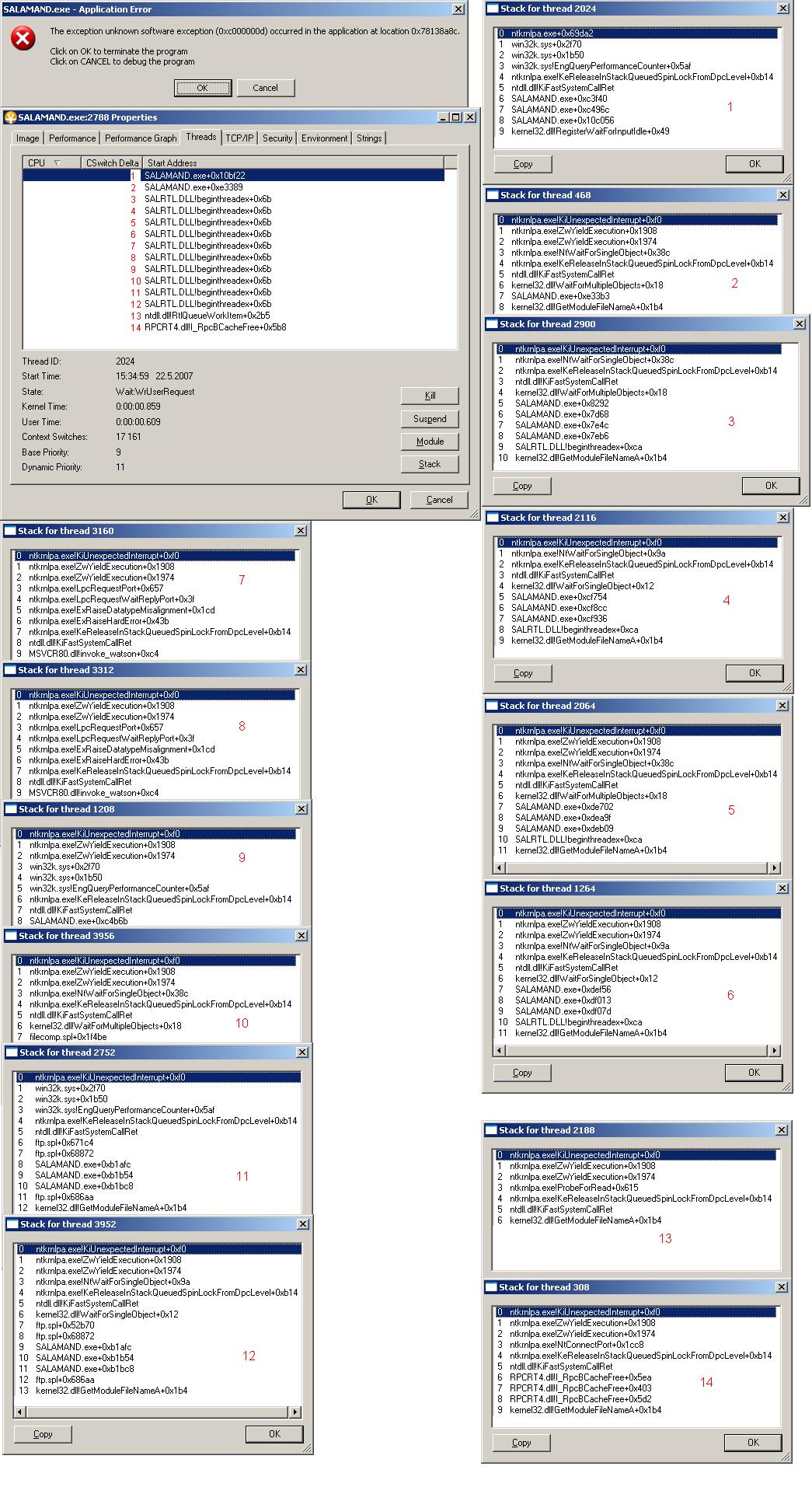Select SALAMAND.exe+0xcf754 in thread 2116 stack
812x1487 pixels.
click(636, 597)
